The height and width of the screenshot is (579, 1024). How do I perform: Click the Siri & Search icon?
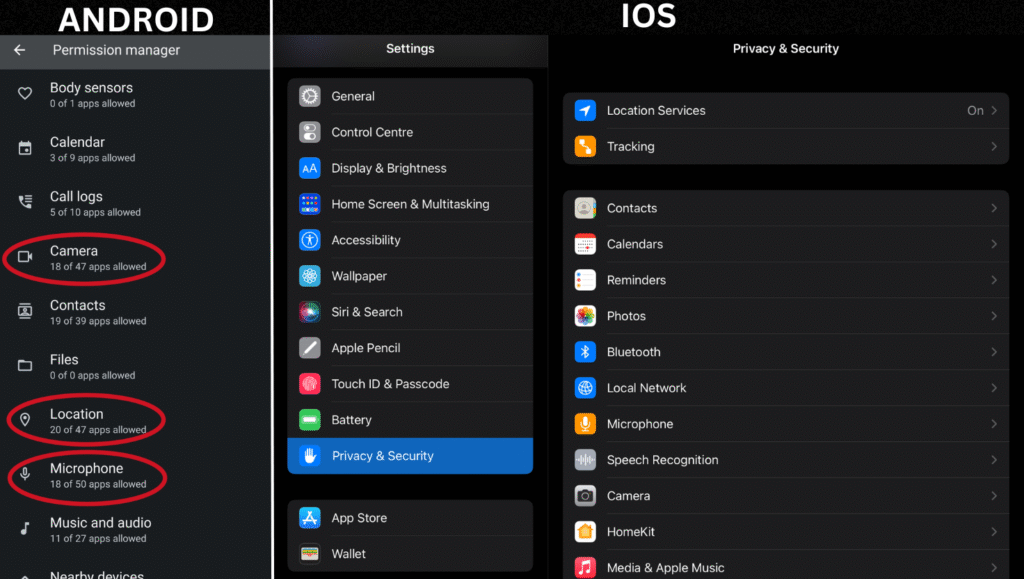pyautogui.click(x=310, y=312)
